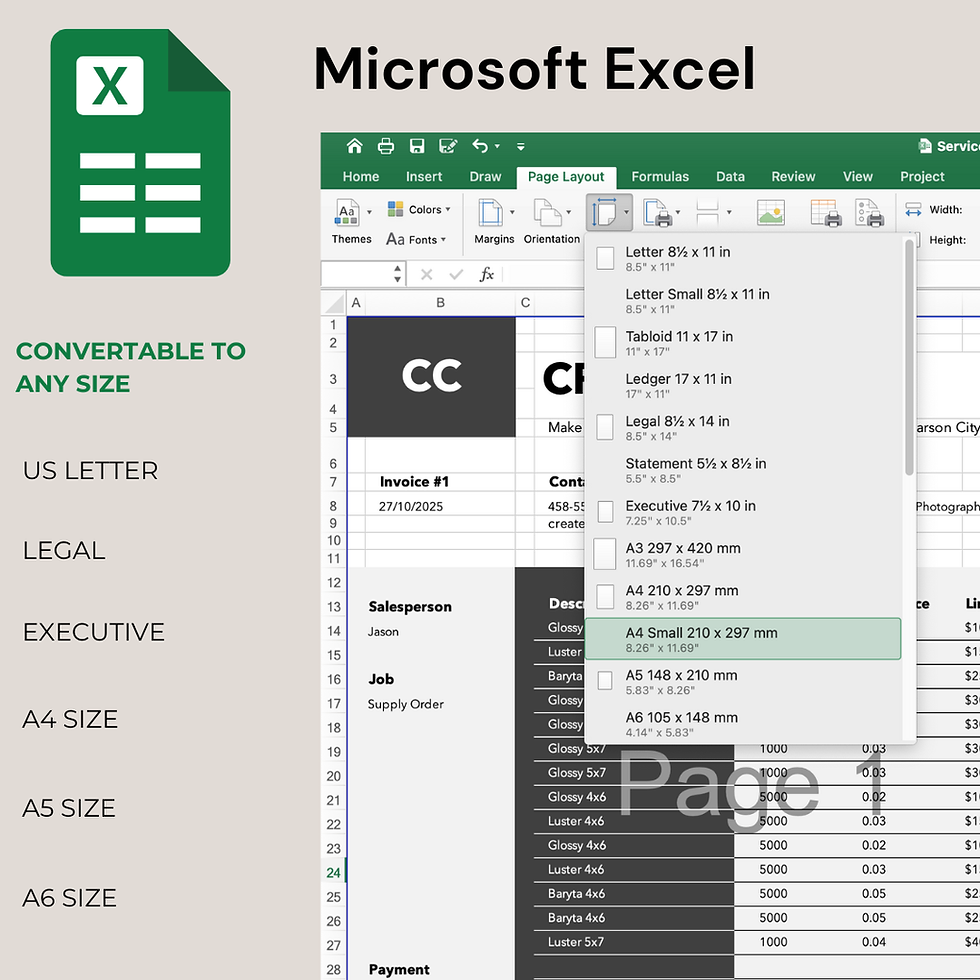
Task: Expand the Print Area dropdown arrow
Action: point(678,212)
